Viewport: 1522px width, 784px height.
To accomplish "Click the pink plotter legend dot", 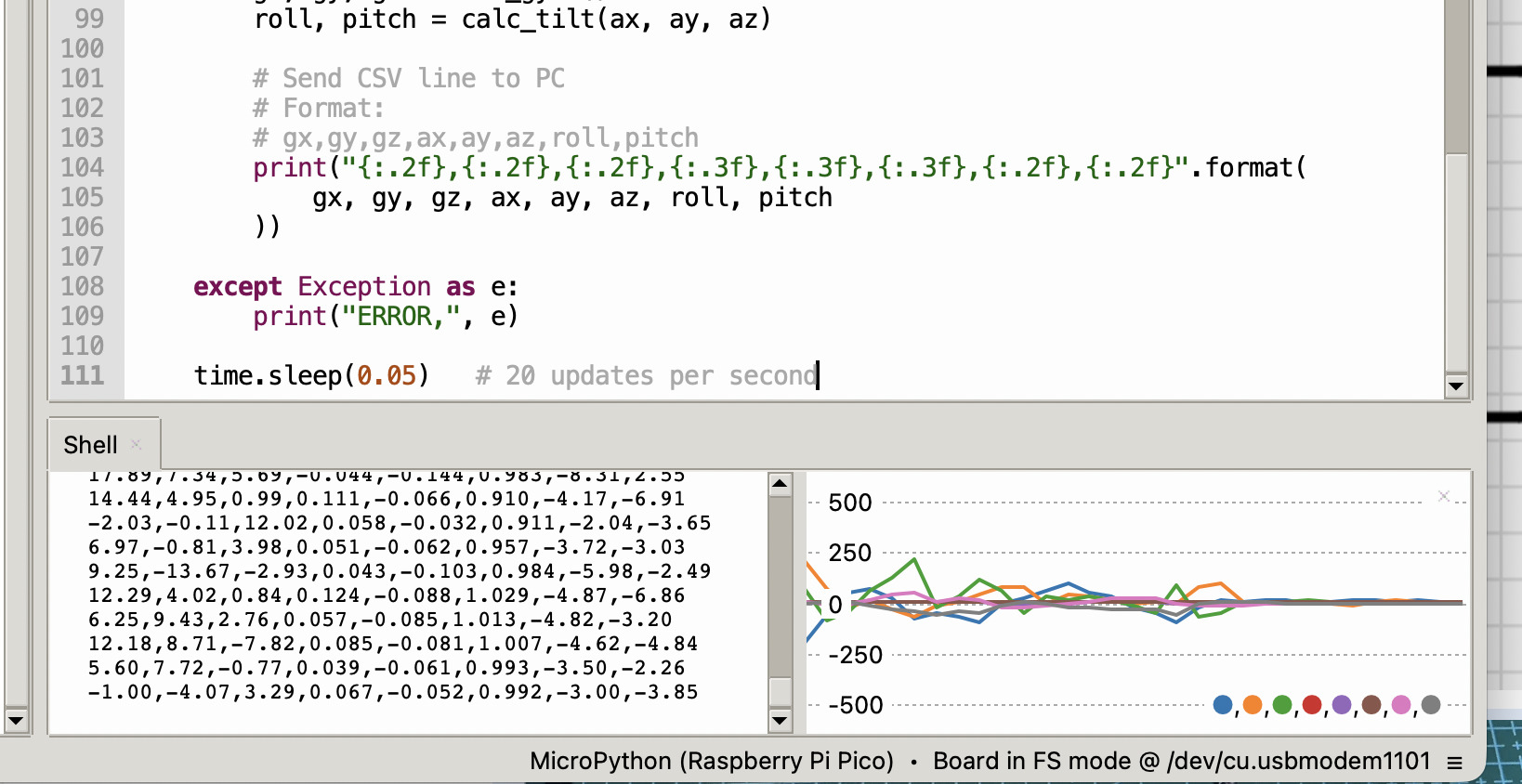I will tap(1401, 705).
